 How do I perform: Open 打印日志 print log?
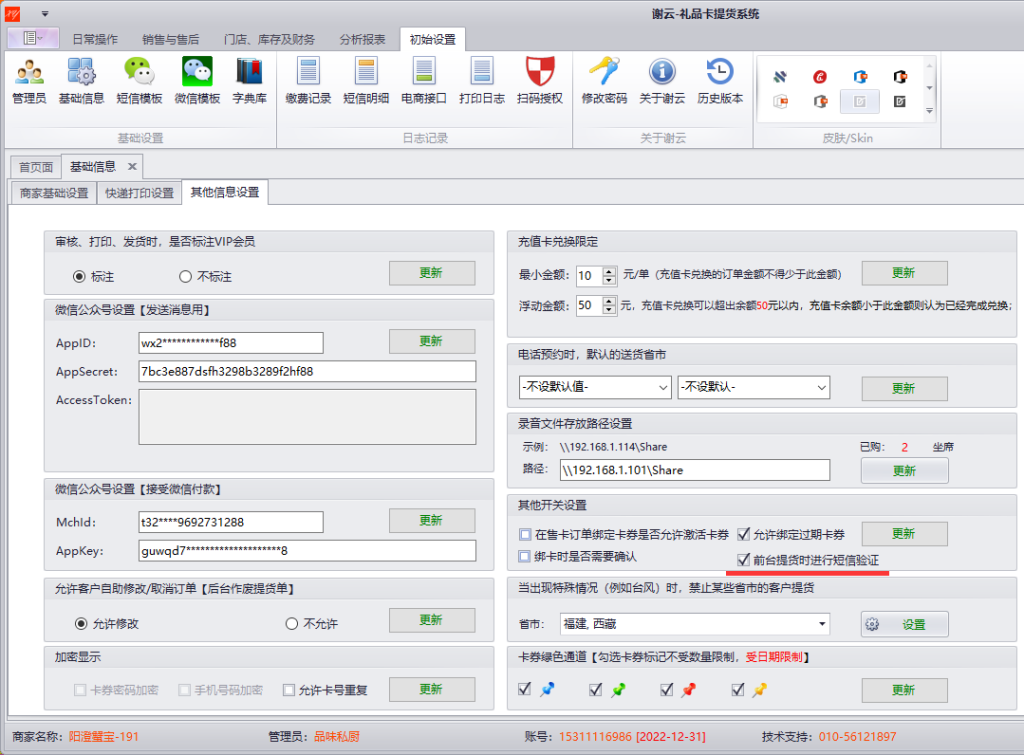tap(482, 81)
